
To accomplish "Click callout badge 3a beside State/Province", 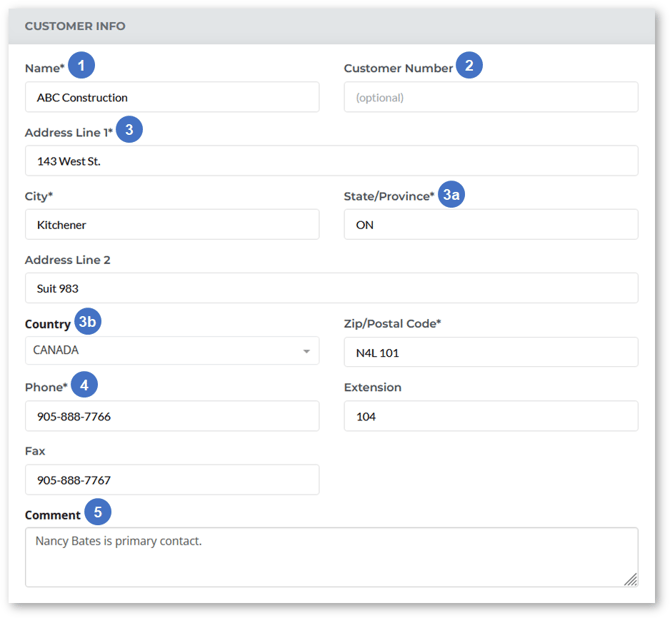I will pos(452,194).
